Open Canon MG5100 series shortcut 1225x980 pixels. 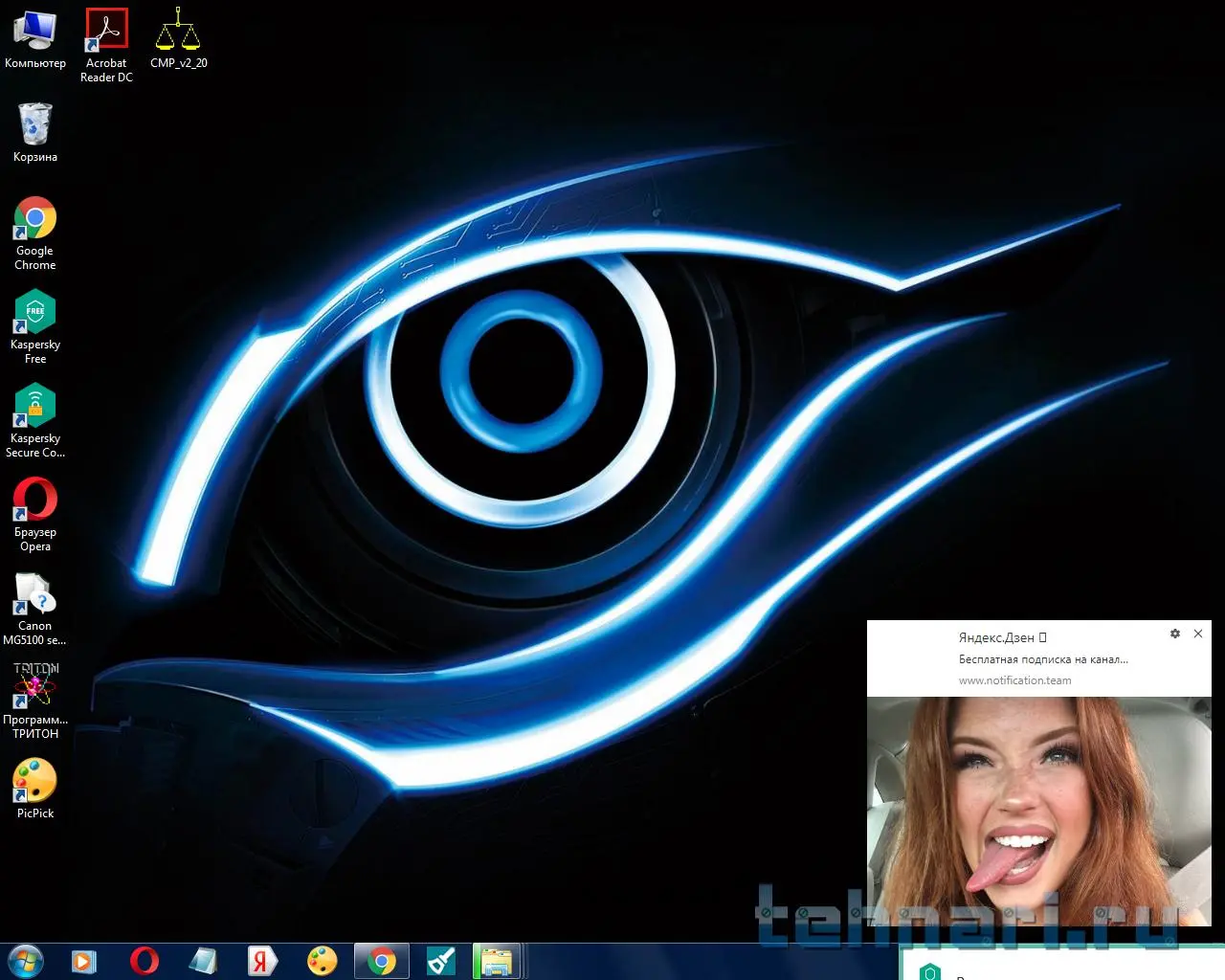coord(35,594)
